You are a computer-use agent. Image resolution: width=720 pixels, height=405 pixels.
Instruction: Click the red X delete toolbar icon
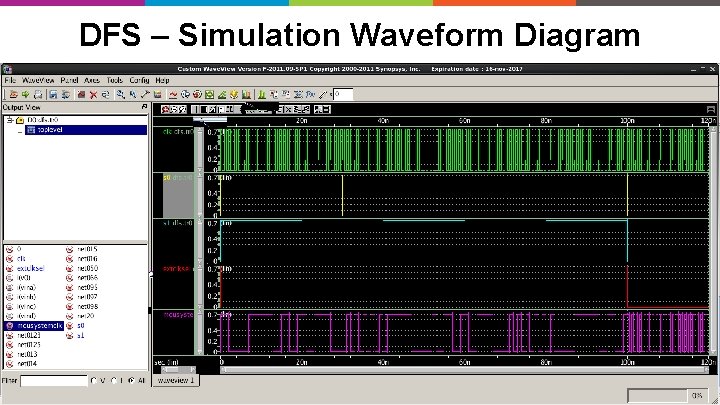[x=93, y=95]
